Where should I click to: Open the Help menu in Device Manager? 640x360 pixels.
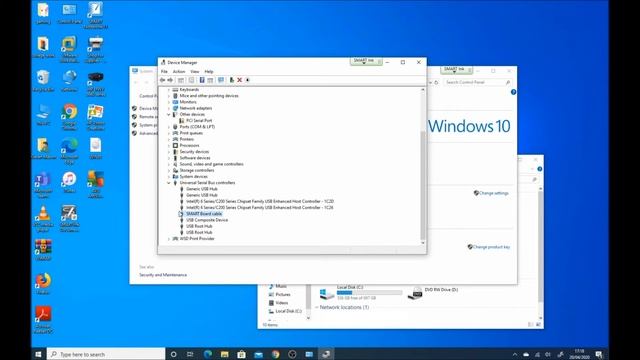click(x=209, y=71)
